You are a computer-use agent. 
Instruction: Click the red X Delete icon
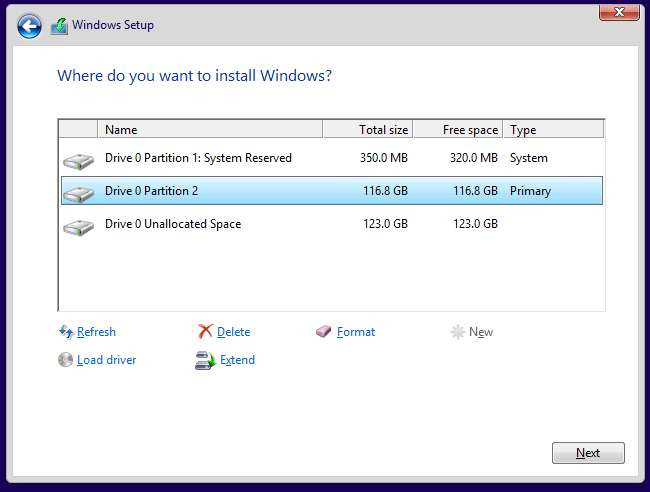click(x=205, y=332)
